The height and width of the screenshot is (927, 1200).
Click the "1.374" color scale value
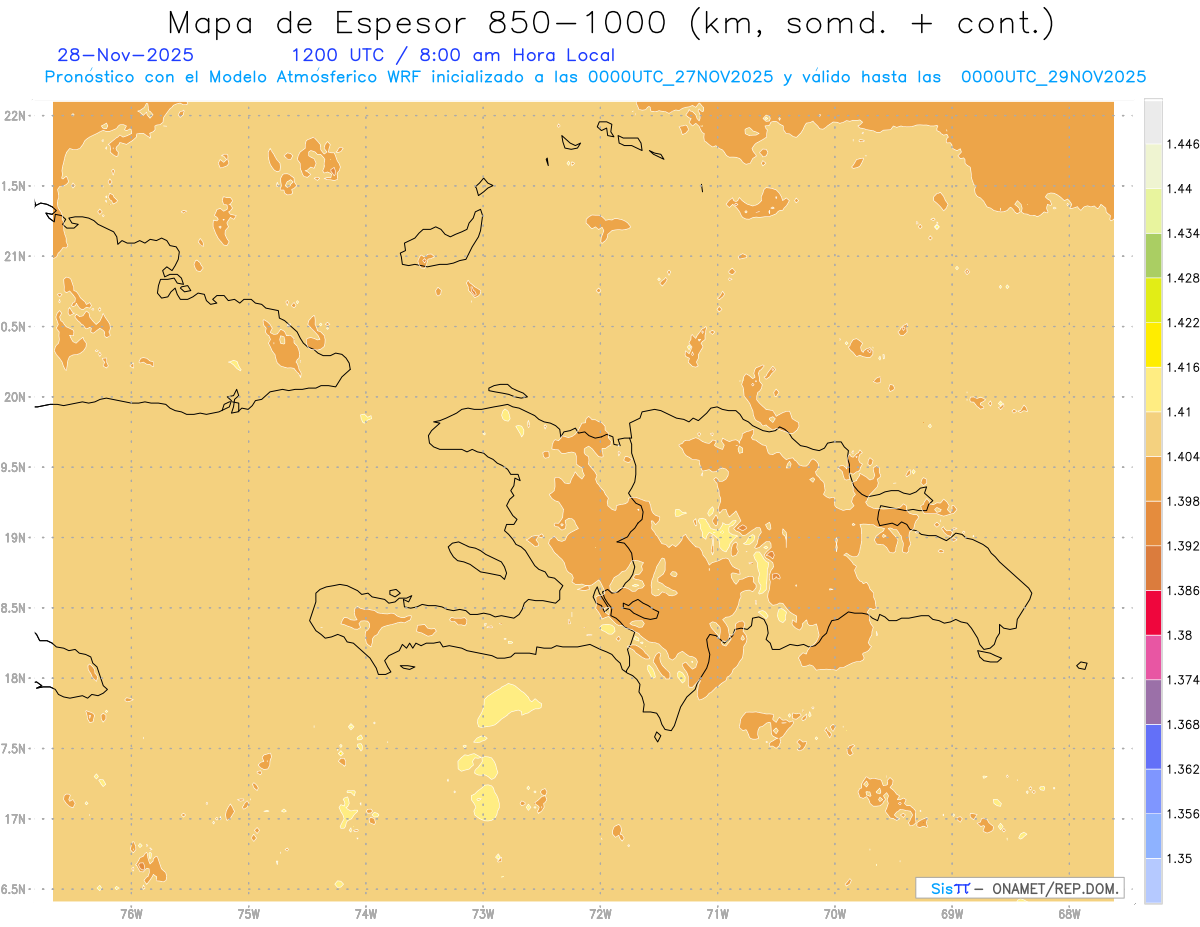1184,680
